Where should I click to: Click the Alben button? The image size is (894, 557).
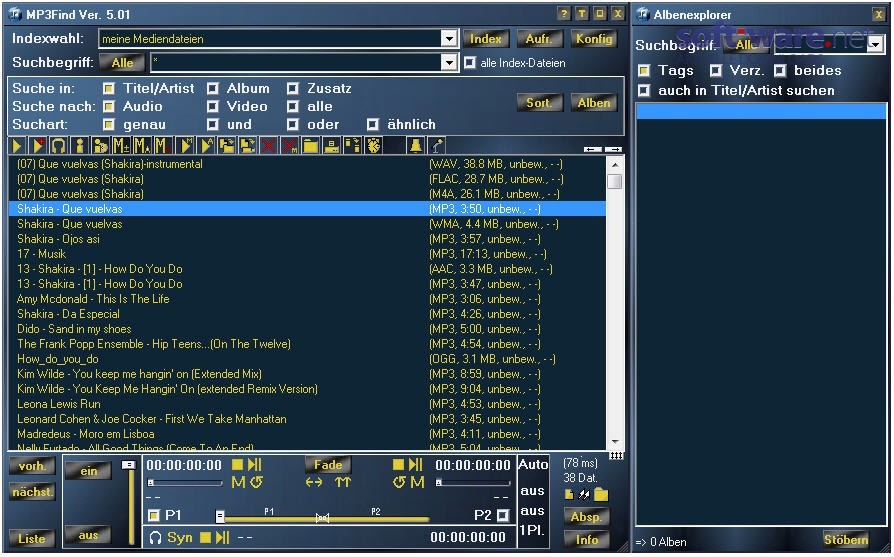594,103
